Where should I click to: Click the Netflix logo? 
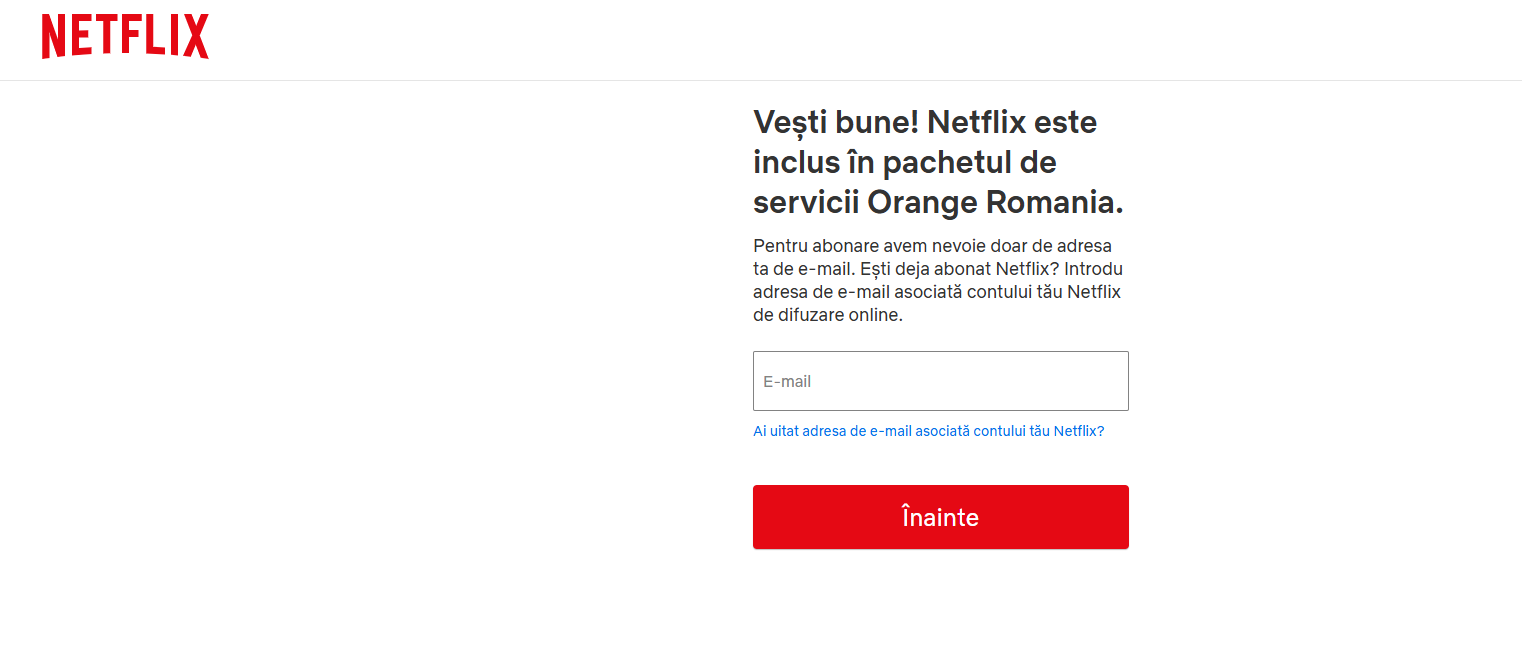tap(125, 37)
